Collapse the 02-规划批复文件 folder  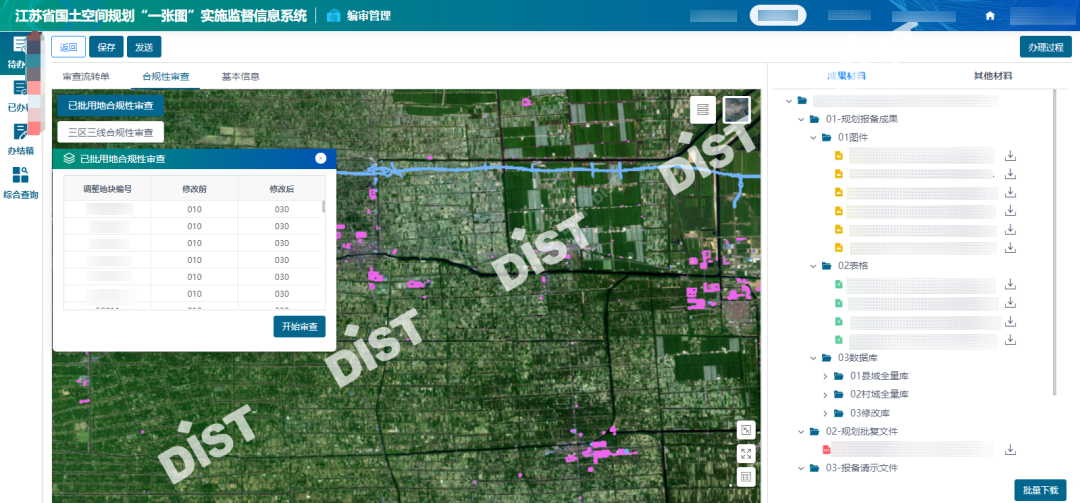(800, 431)
